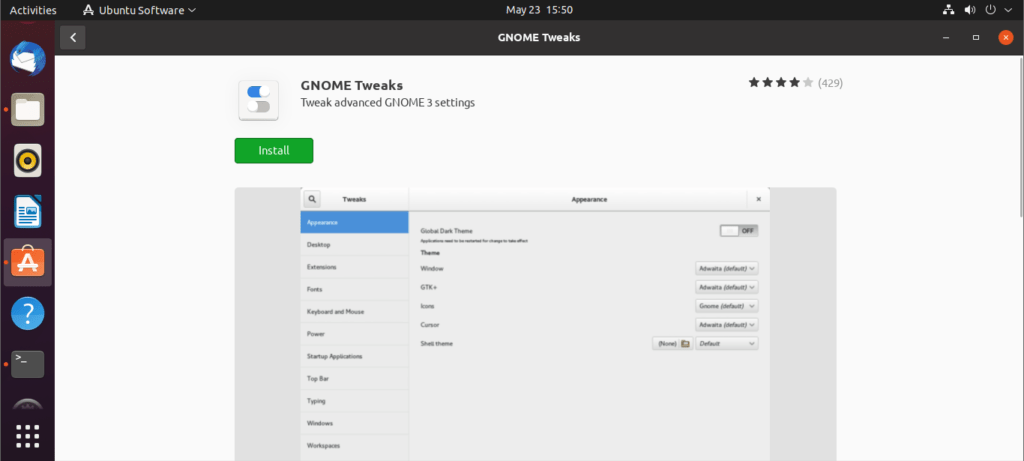Open the Shell theme Default dropdown

tap(727, 343)
